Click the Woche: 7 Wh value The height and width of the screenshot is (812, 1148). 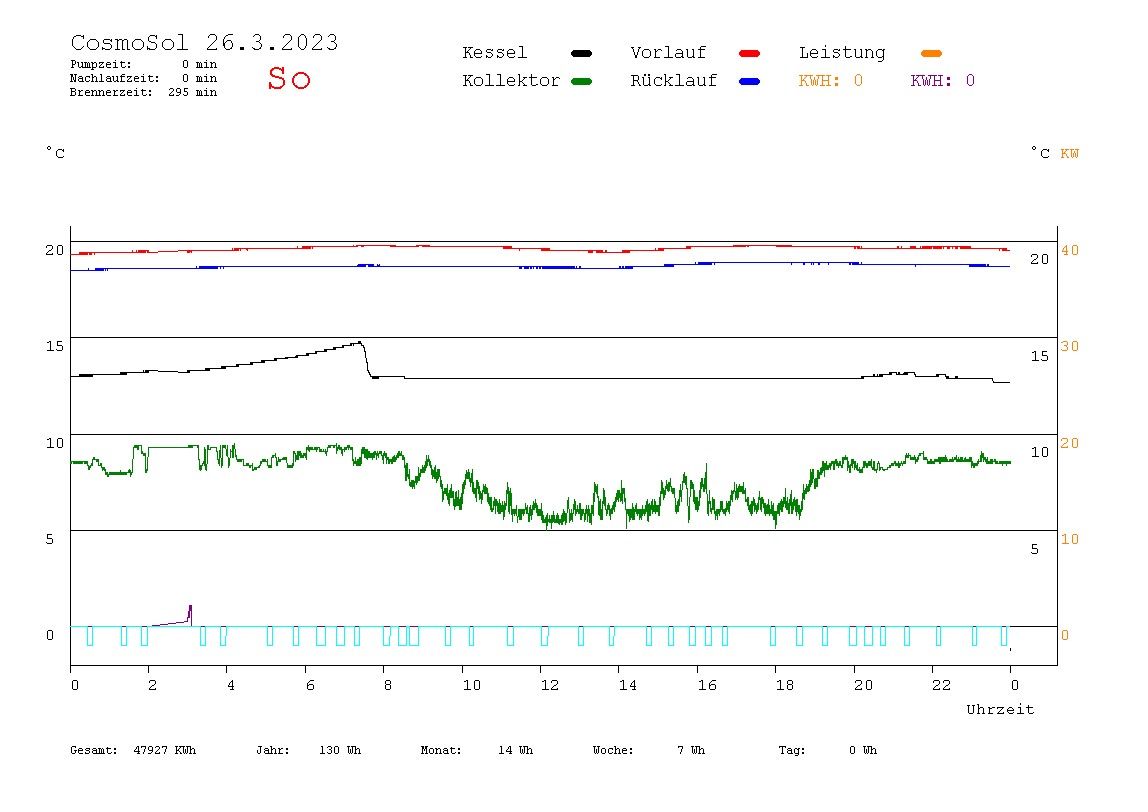coord(649,750)
